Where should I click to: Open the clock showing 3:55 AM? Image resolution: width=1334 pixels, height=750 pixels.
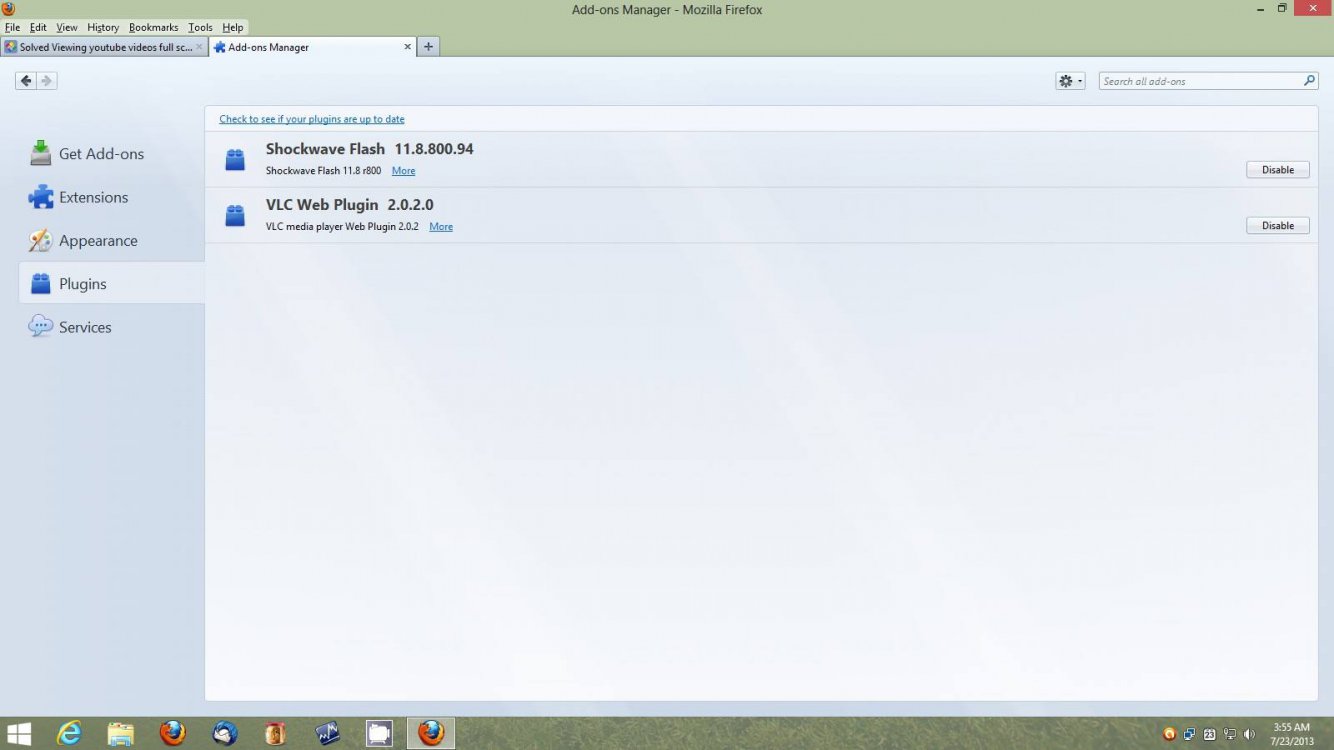[1292, 734]
